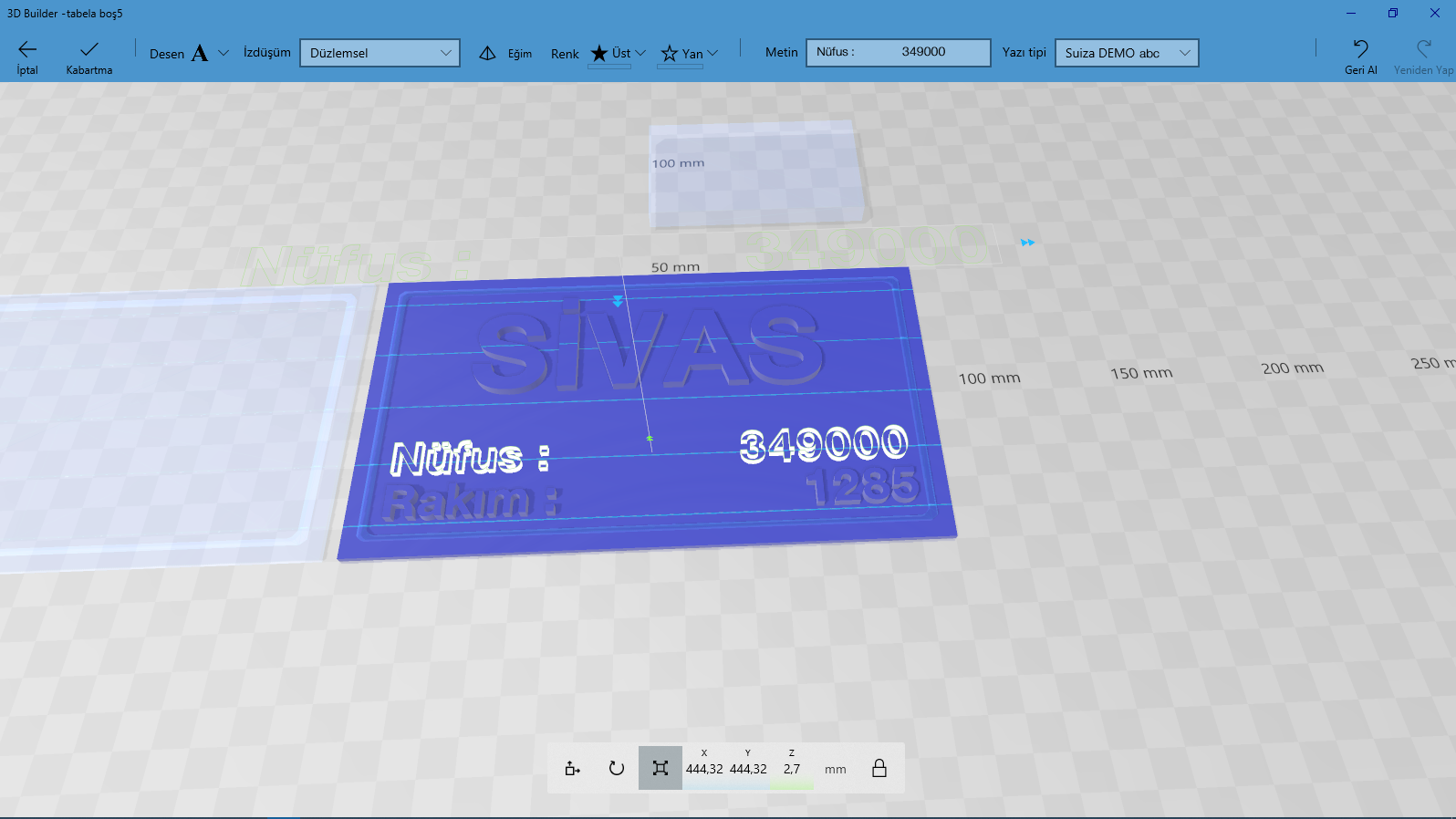Undo with the Geri Al arrow
This screenshot has height=819, width=1456.
pos(1360,49)
